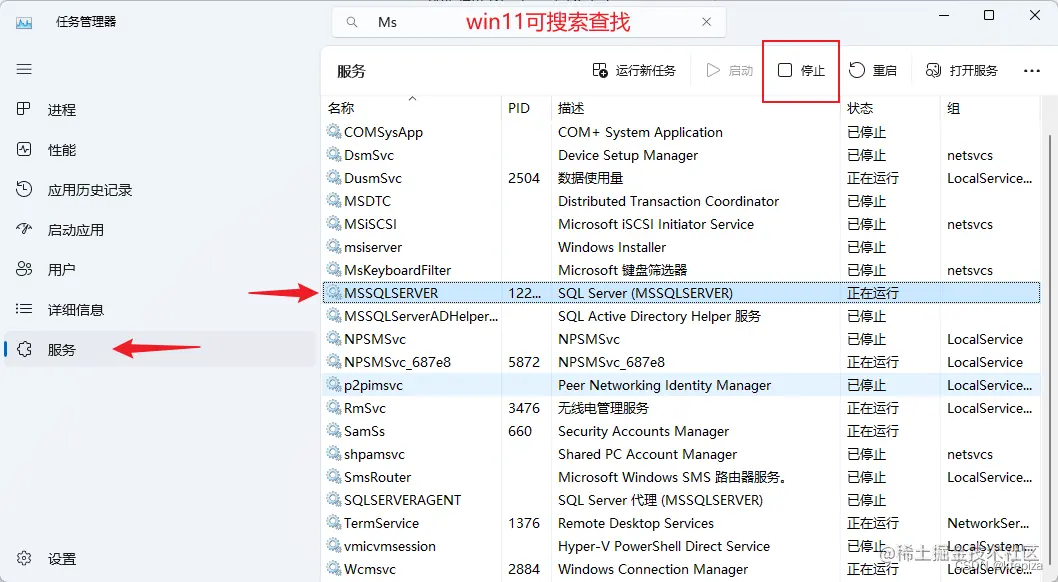Open Task Manager 设置
Viewport: 1058px width, 582px height.
(60, 559)
